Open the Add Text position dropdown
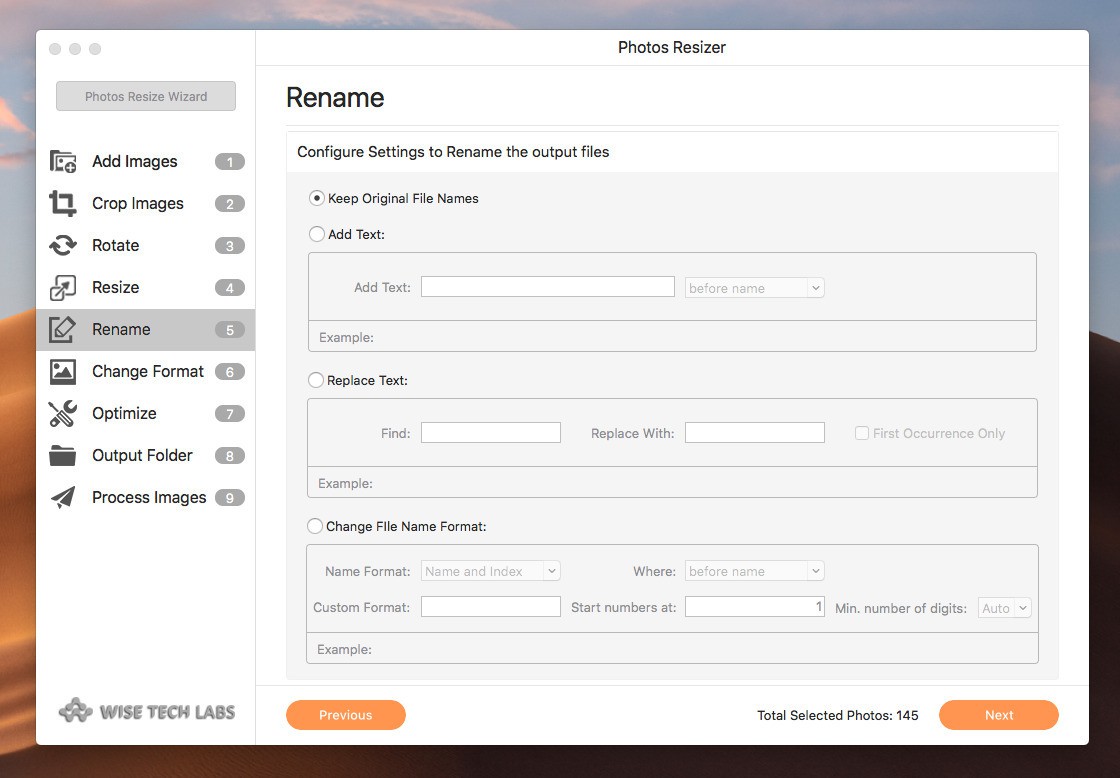Image resolution: width=1120 pixels, height=778 pixels. coord(754,288)
